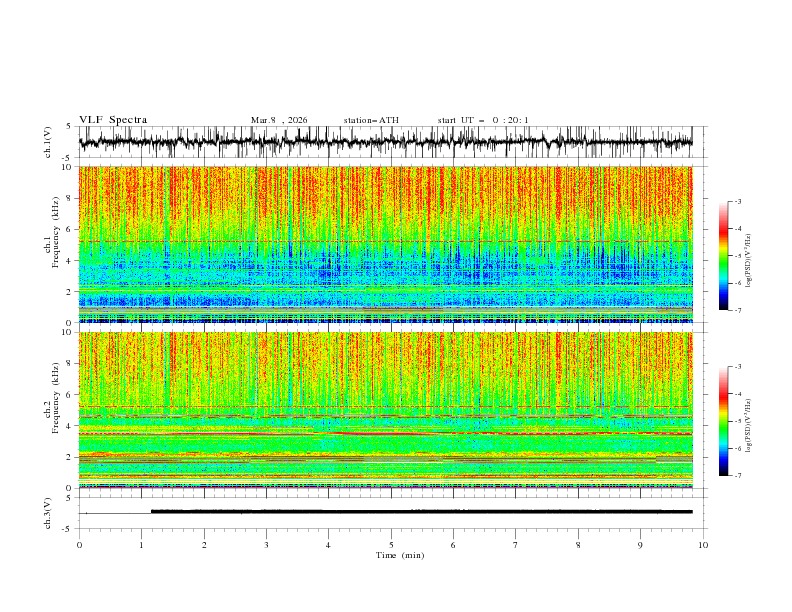Click the "1" tick on the time axis
The height and width of the screenshot is (612, 792).
(x=141, y=545)
